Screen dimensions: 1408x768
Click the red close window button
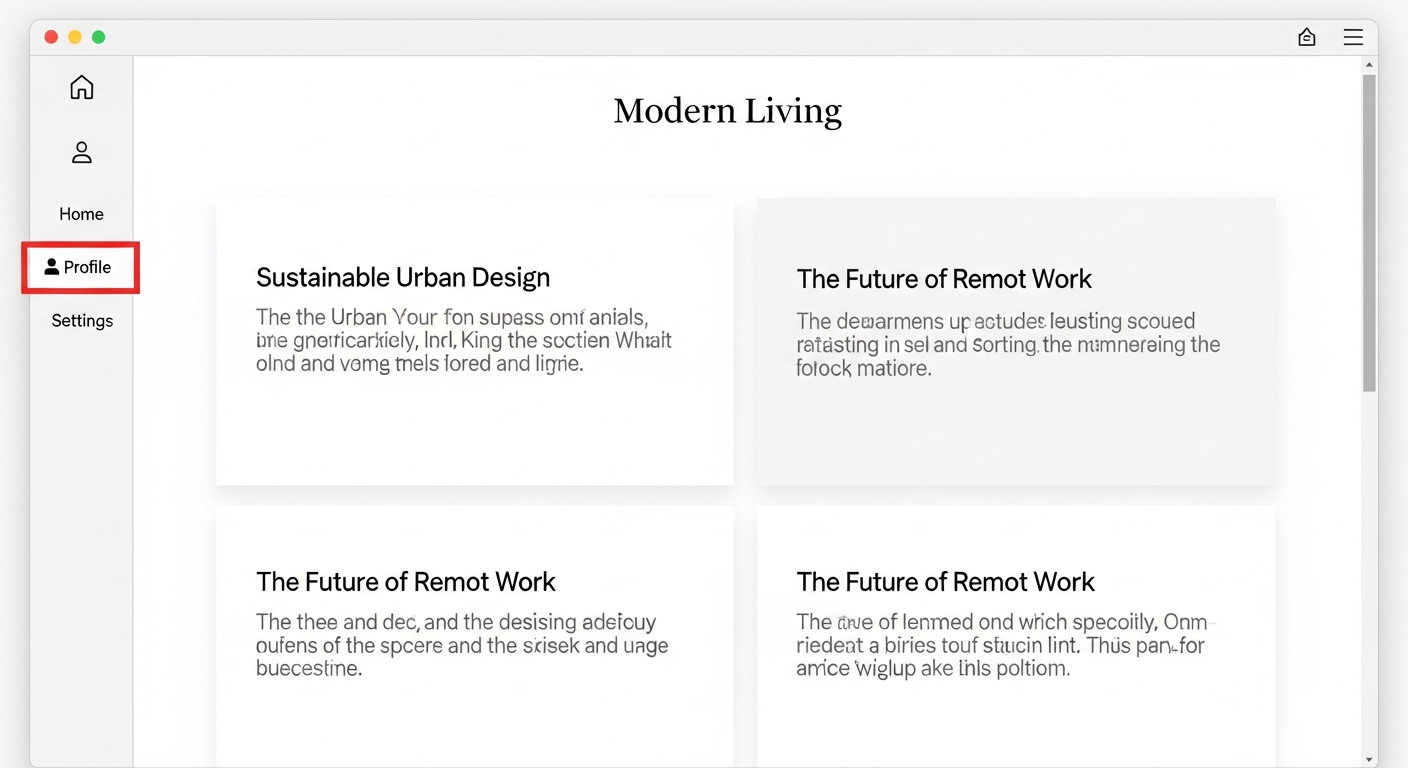point(51,37)
